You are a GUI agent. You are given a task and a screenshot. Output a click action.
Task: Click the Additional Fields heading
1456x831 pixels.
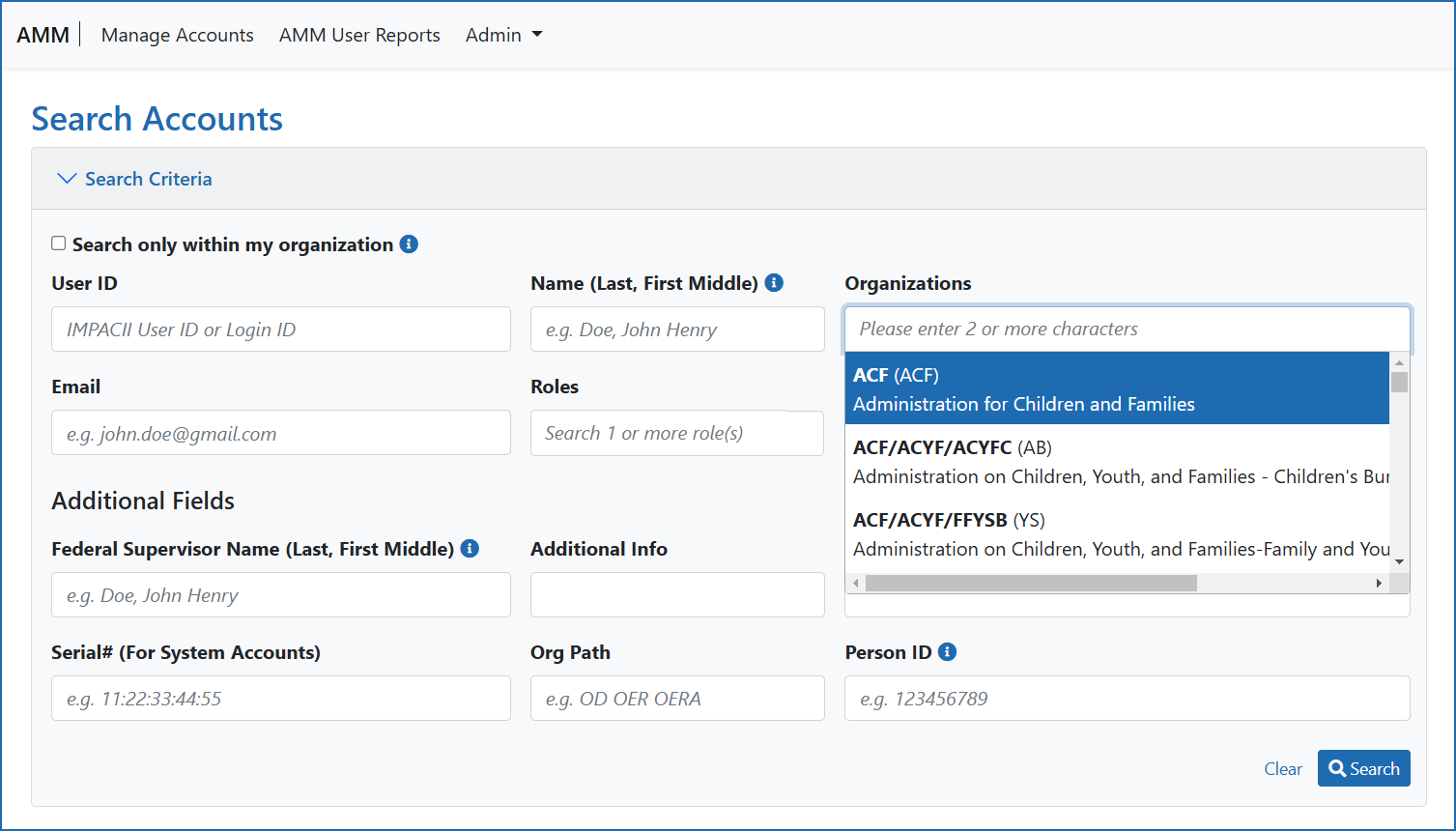pos(143,501)
